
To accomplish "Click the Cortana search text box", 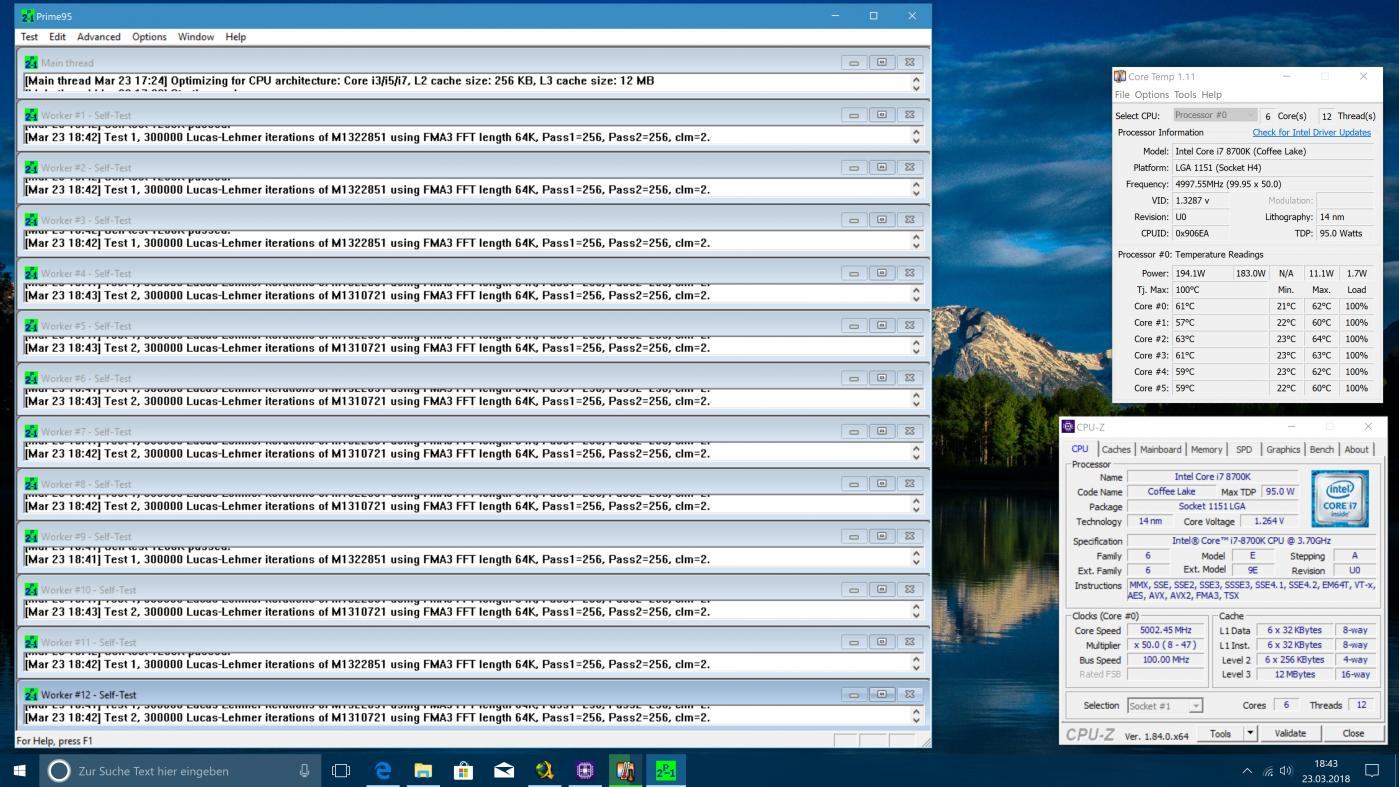I will 182,771.
